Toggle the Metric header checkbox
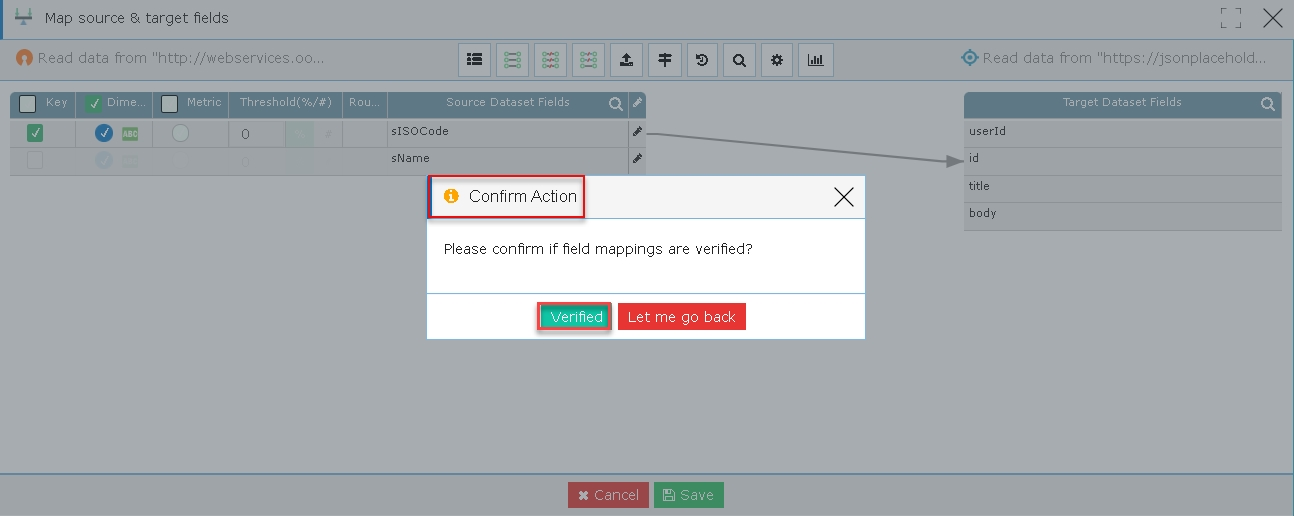 coord(170,103)
